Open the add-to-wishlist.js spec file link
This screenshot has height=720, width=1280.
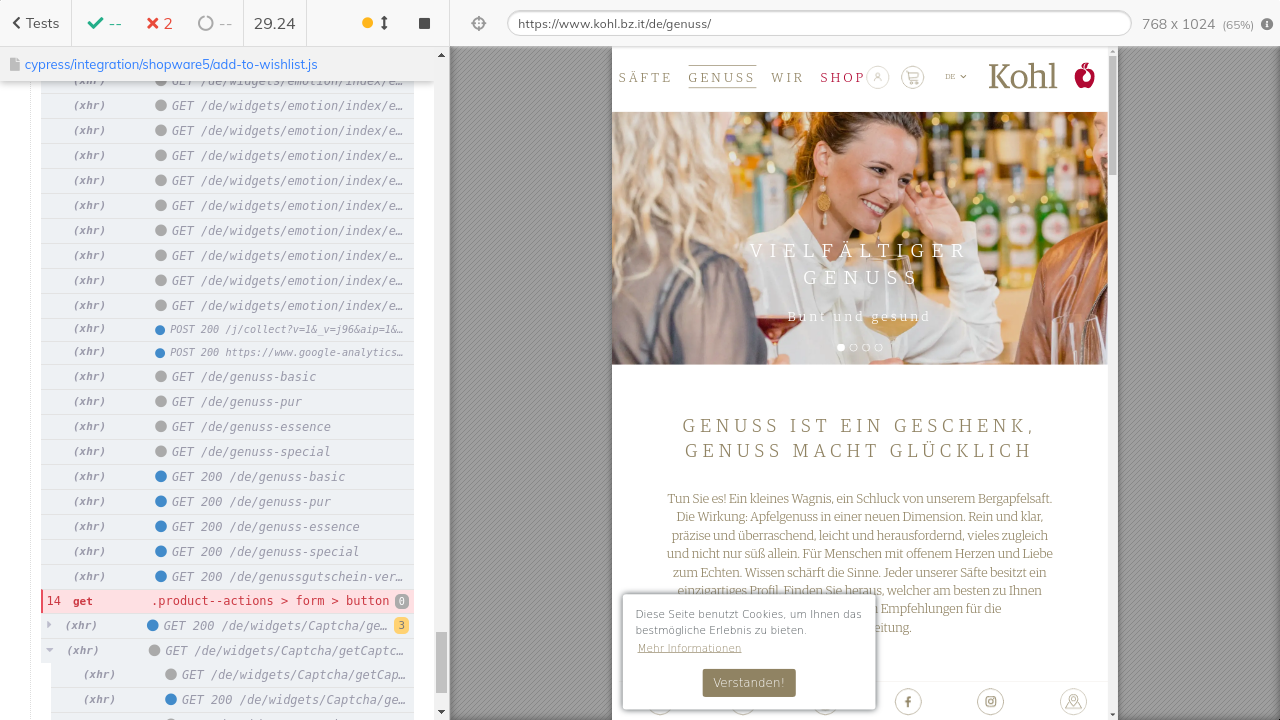pyautogui.click(x=170, y=64)
